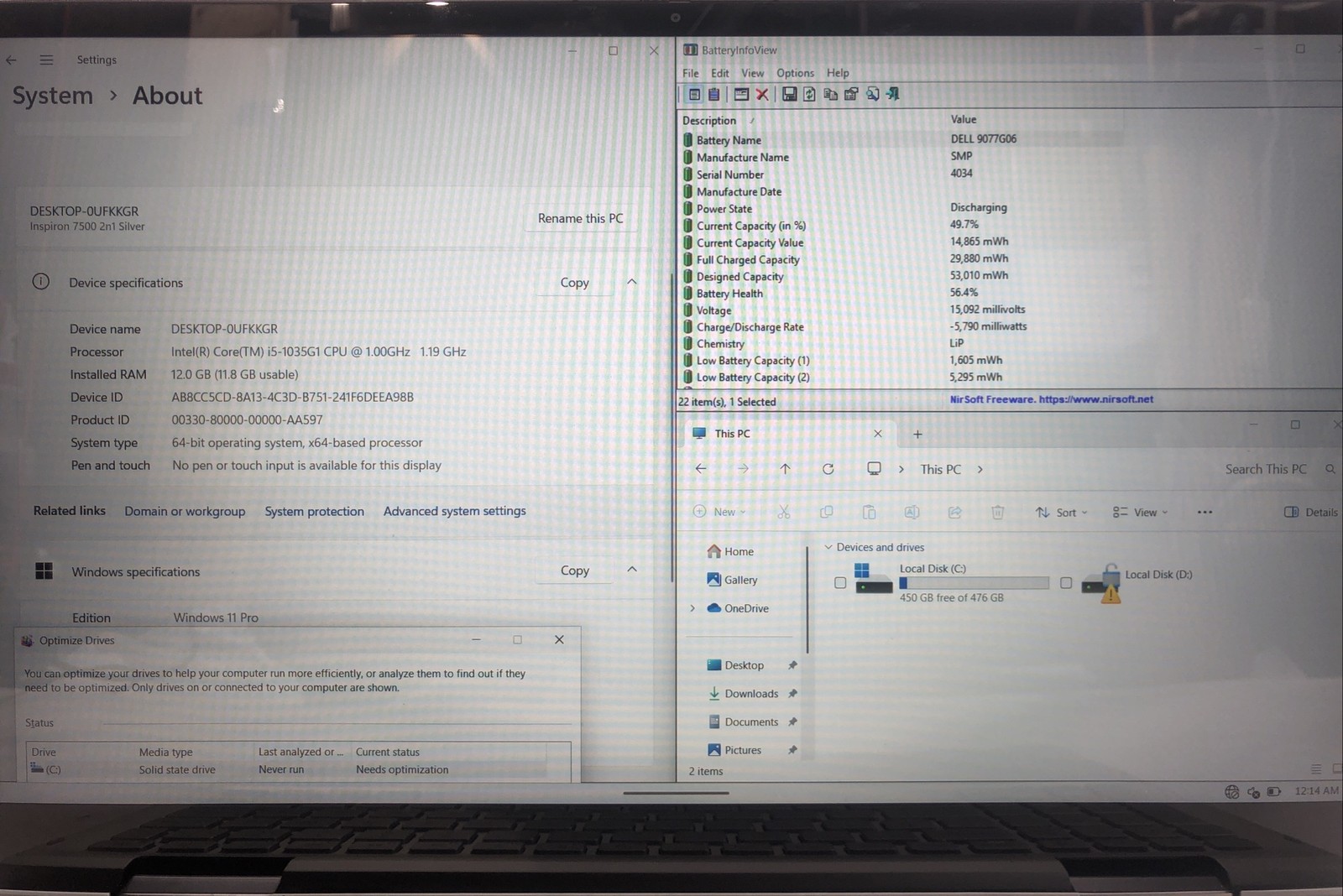The height and width of the screenshot is (896, 1343).
Task: Click the chevron after This PC in address bar
Action: point(980,469)
